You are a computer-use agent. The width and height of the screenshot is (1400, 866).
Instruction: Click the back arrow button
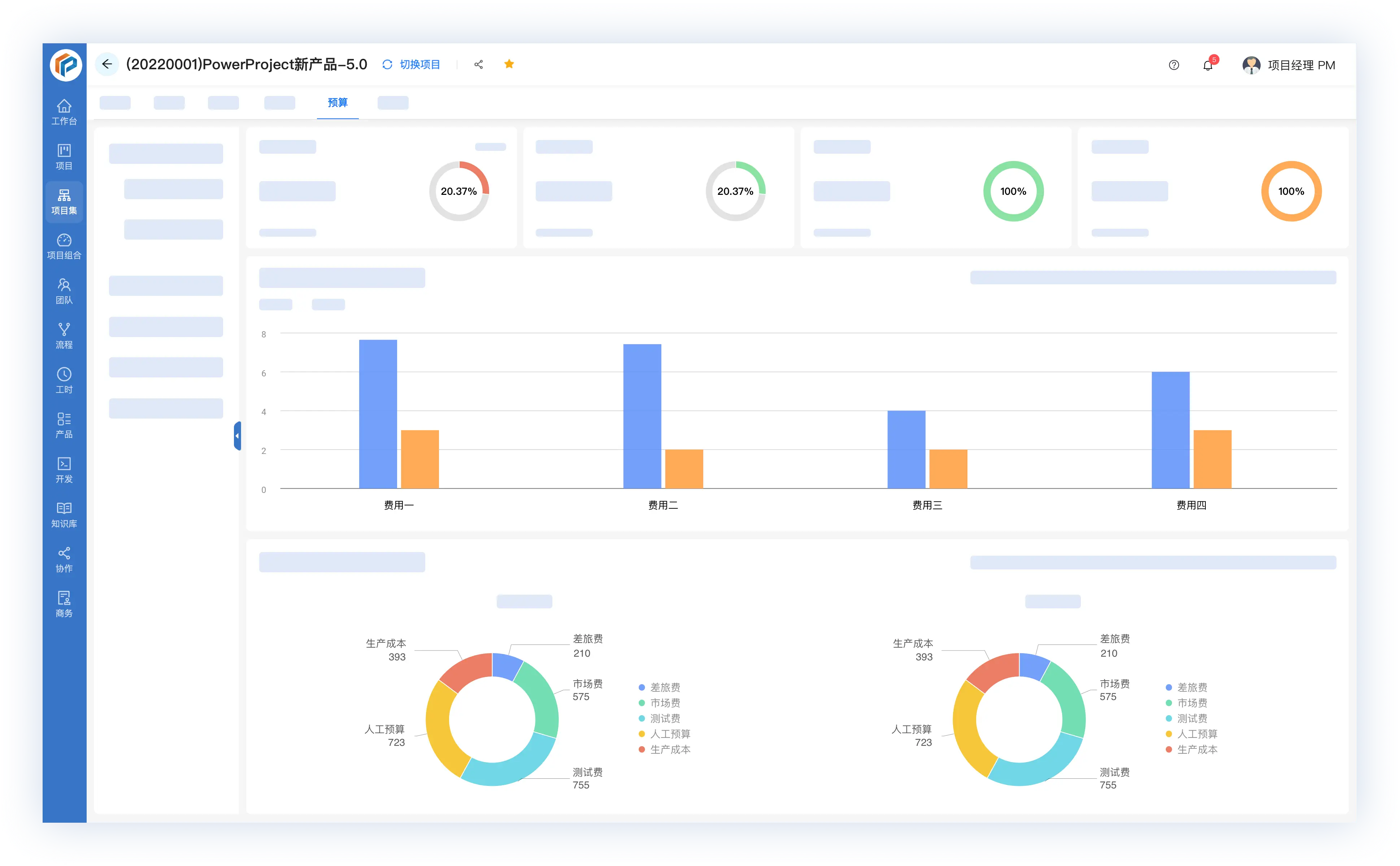pos(106,64)
